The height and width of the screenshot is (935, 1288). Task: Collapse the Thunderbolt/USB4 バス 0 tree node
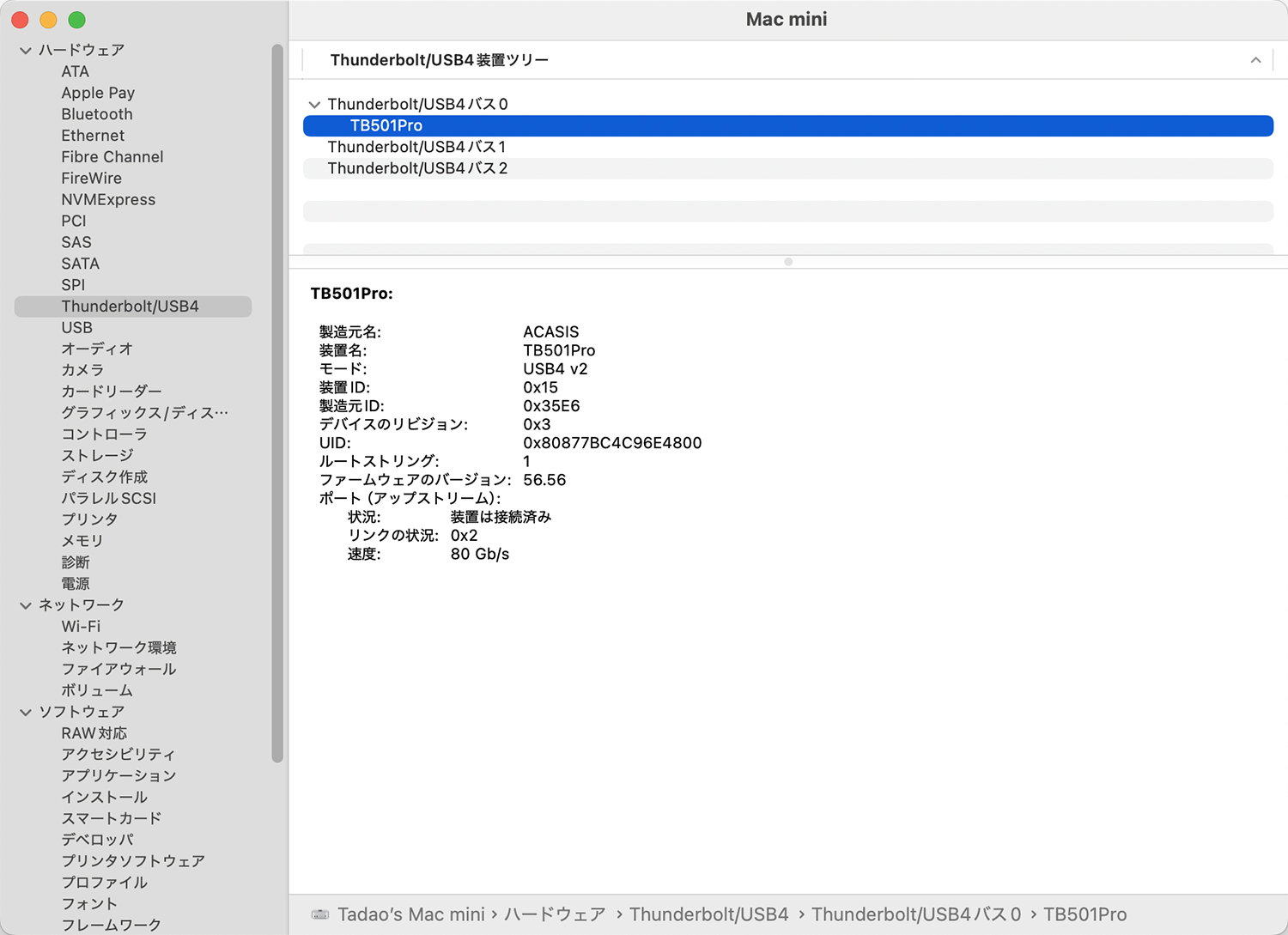coord(314,105)
